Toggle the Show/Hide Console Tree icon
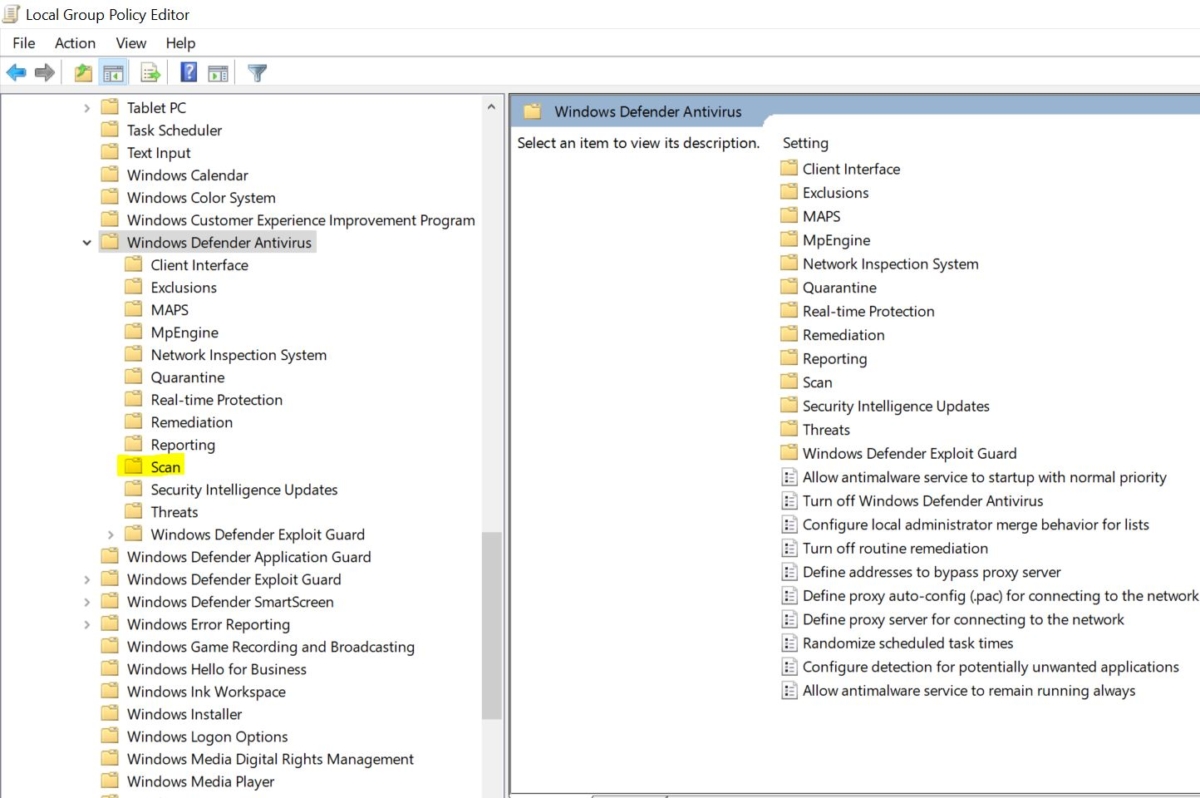The image size is (1200, 798). [x=114, y=72]
